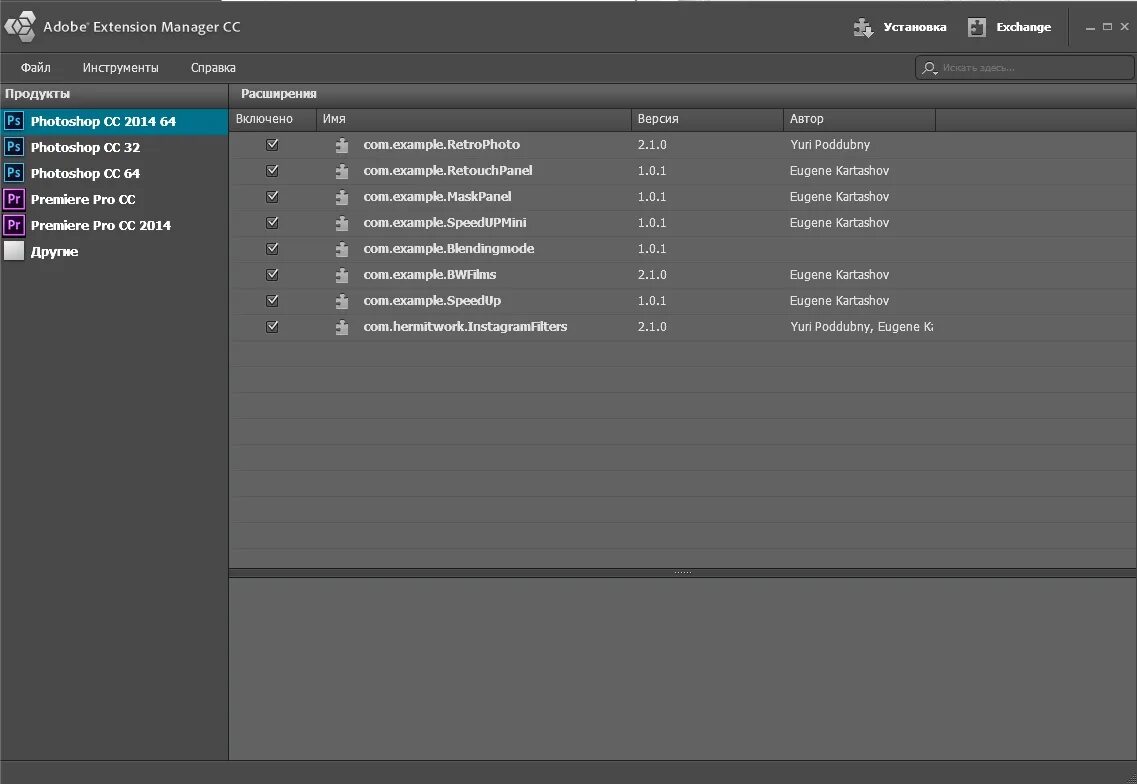Uncheck the com.example.RetouchPanel extension
Viewport: 1137px width, 784px height.
click(273, 170)
